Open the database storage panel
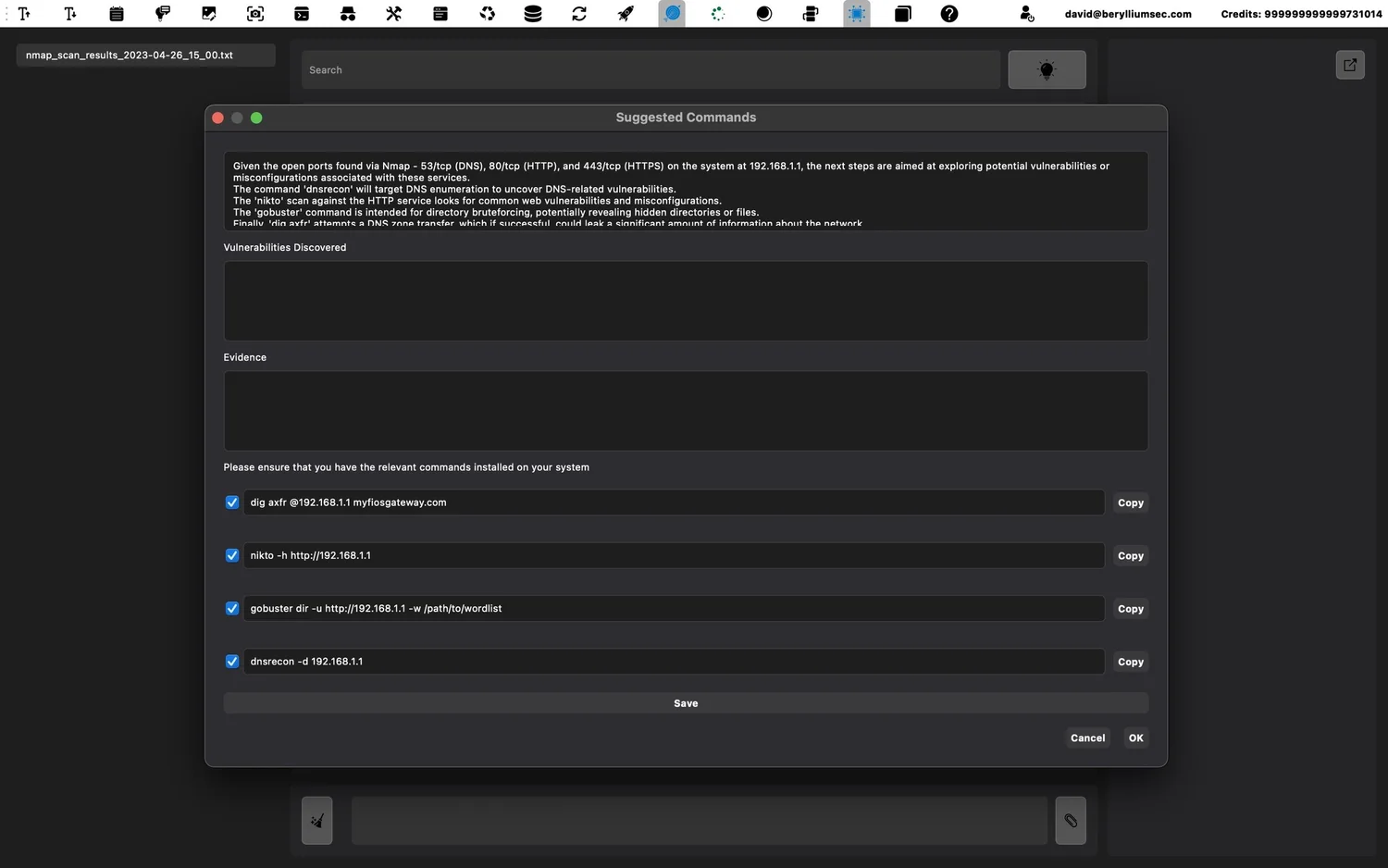 (x=532, y=14)
